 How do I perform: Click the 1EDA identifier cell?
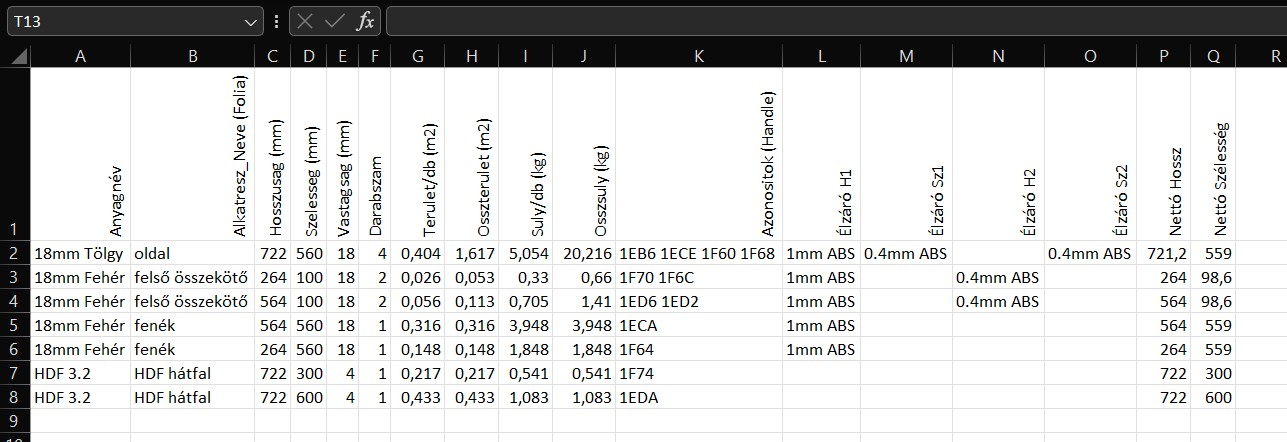pyautogui.click(x=698, y=397)
